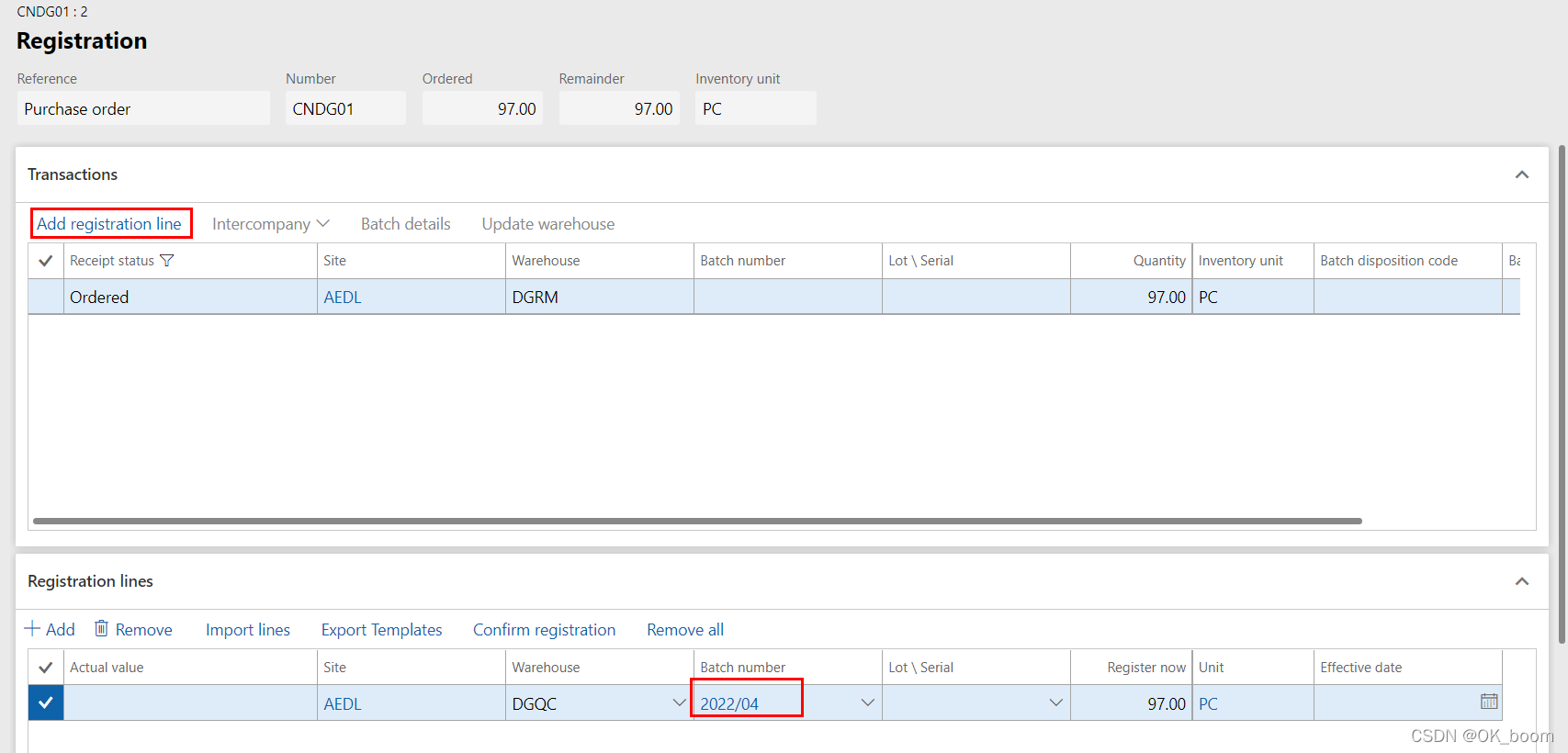This screenshot has width=1568, height=753.
Task: Click Remove all
Action: click(x=685, y=630)
